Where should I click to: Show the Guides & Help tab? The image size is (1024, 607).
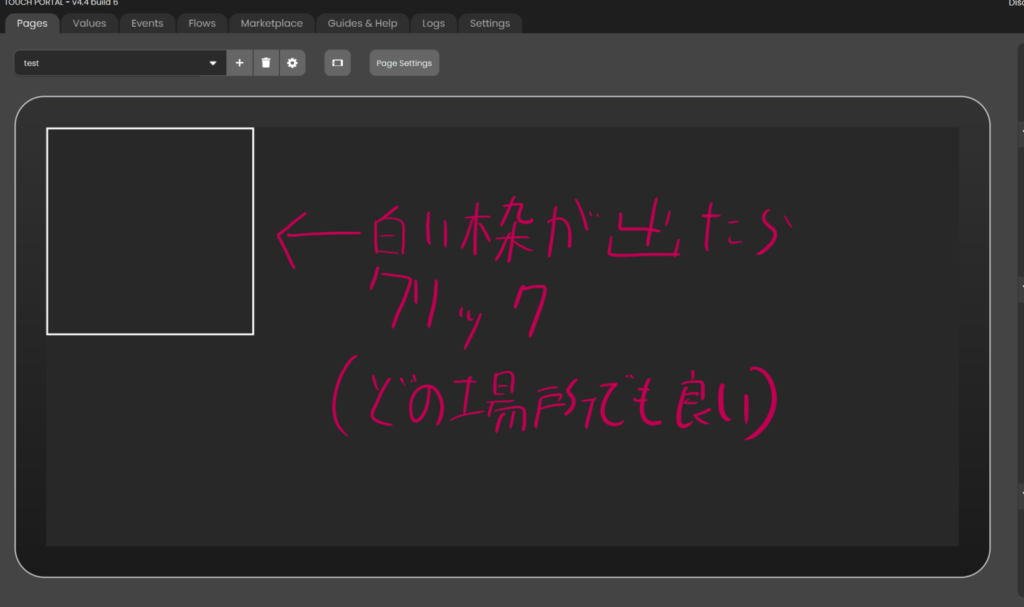point(362,23)
